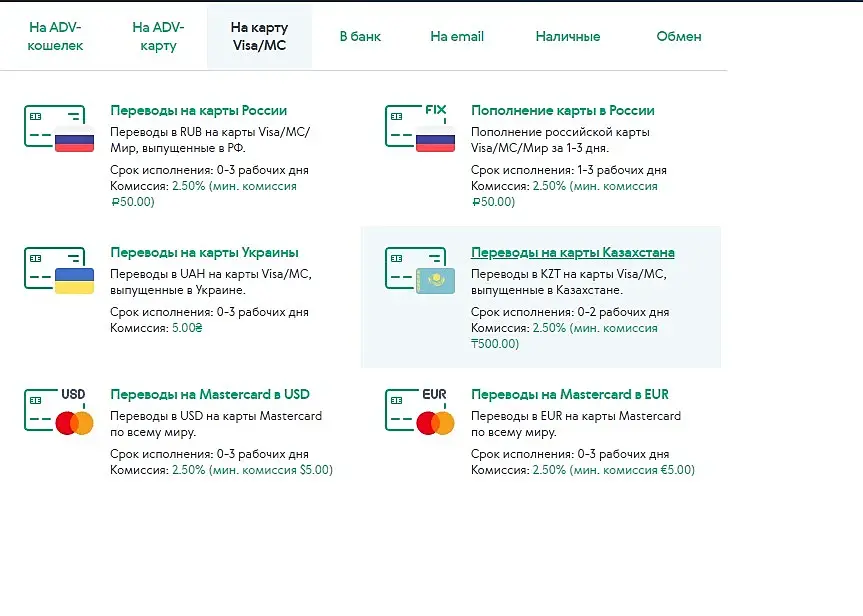Open the На ADV-кошелек tab
The image size is (863, 616).
55,36
